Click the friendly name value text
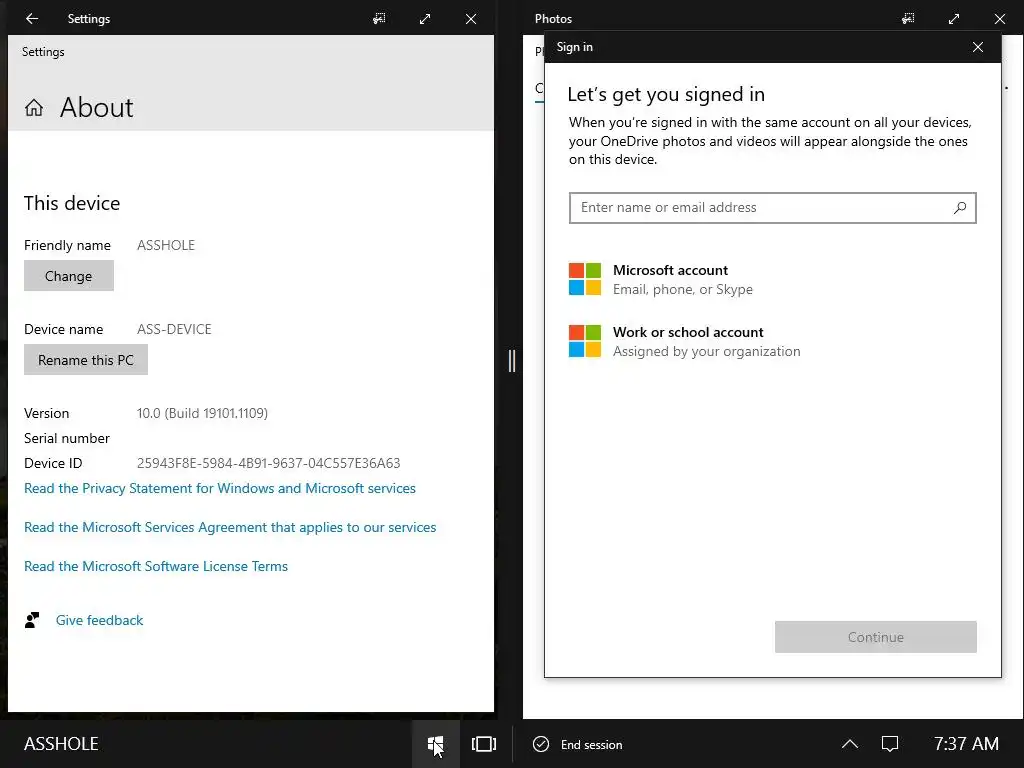 click(x=166, y=245)
